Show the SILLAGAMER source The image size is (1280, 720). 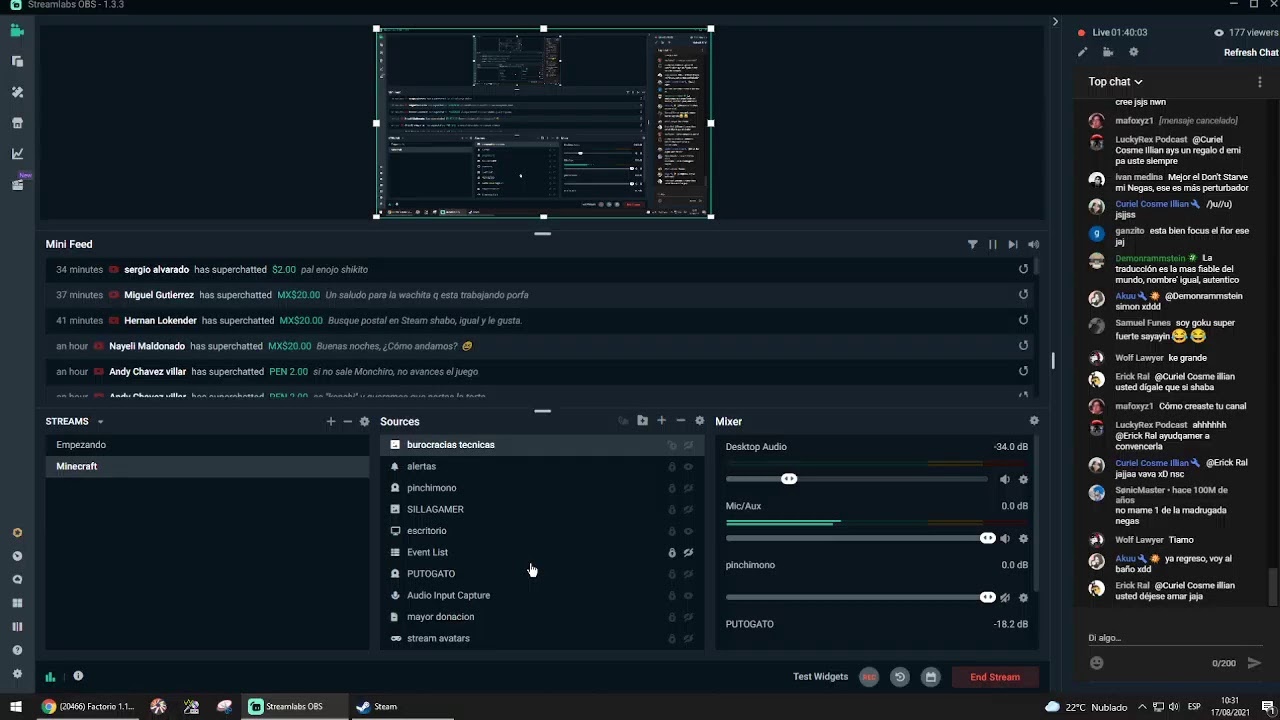click(688, 510)
